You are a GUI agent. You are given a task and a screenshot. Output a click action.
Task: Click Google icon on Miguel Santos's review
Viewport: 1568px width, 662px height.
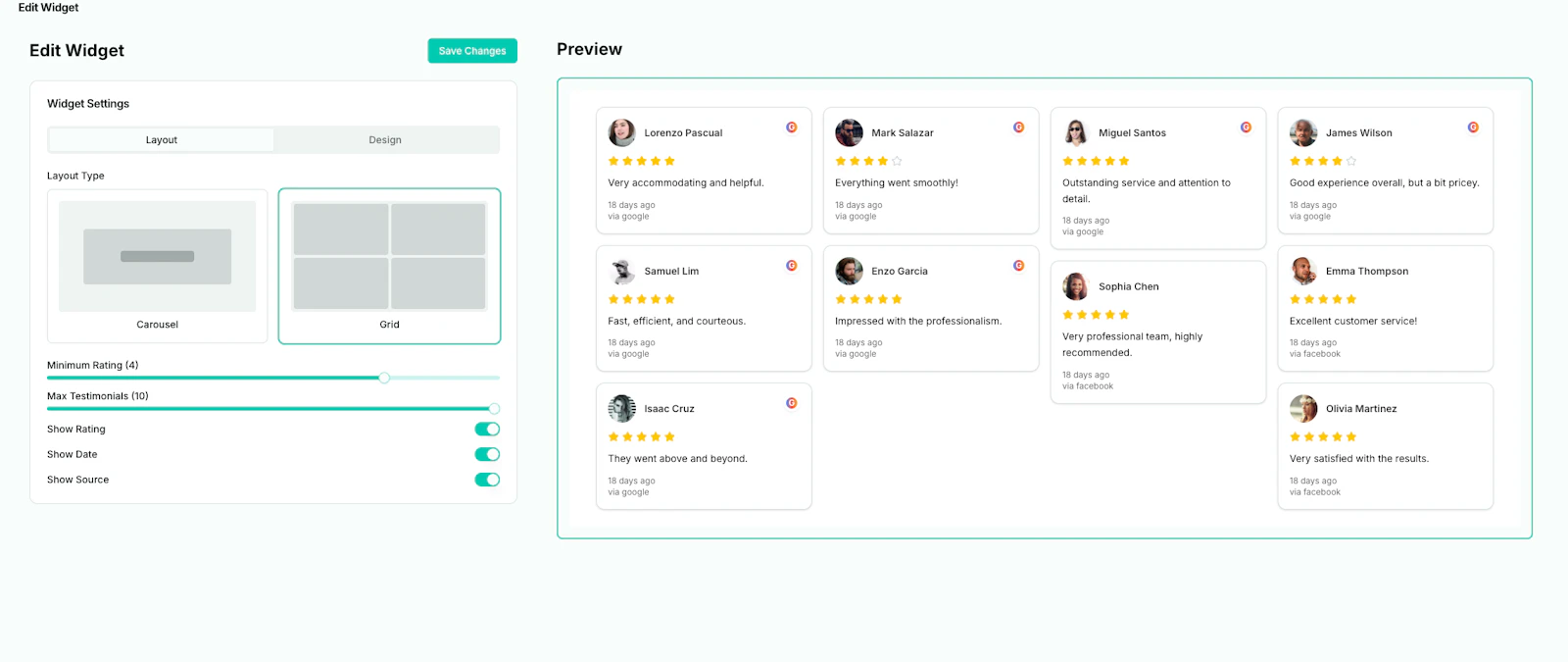(x=1247, y=127)
